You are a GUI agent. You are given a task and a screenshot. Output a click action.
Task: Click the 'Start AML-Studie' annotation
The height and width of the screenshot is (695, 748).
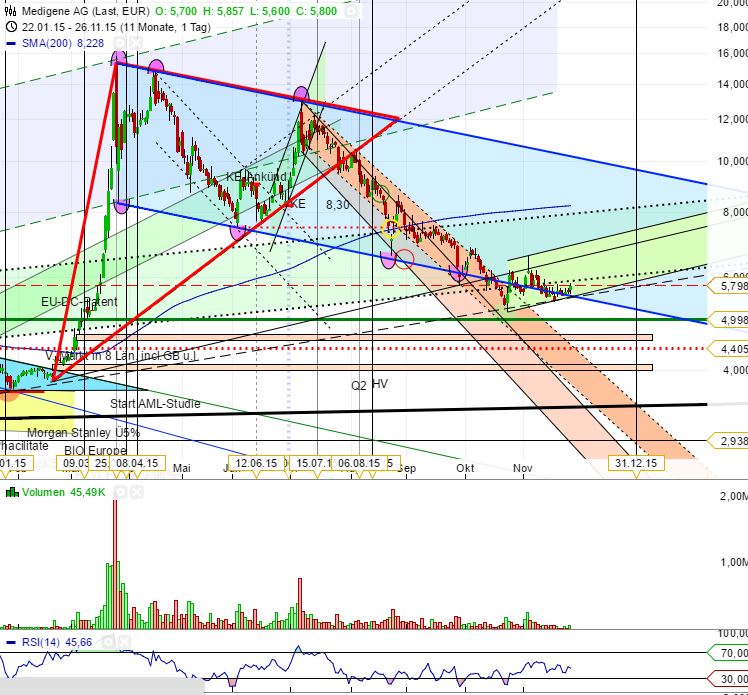(x=155, y=404)
